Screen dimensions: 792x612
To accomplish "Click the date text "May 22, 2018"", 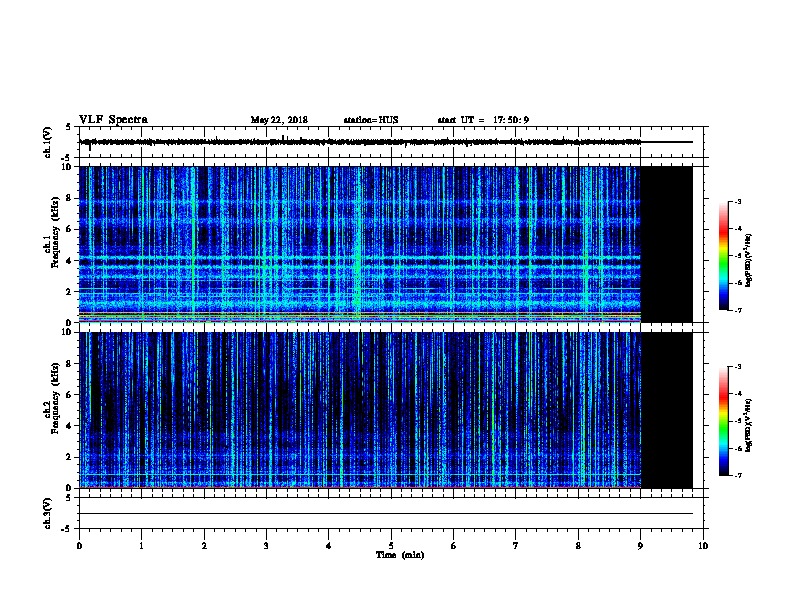I will [279, 120].
